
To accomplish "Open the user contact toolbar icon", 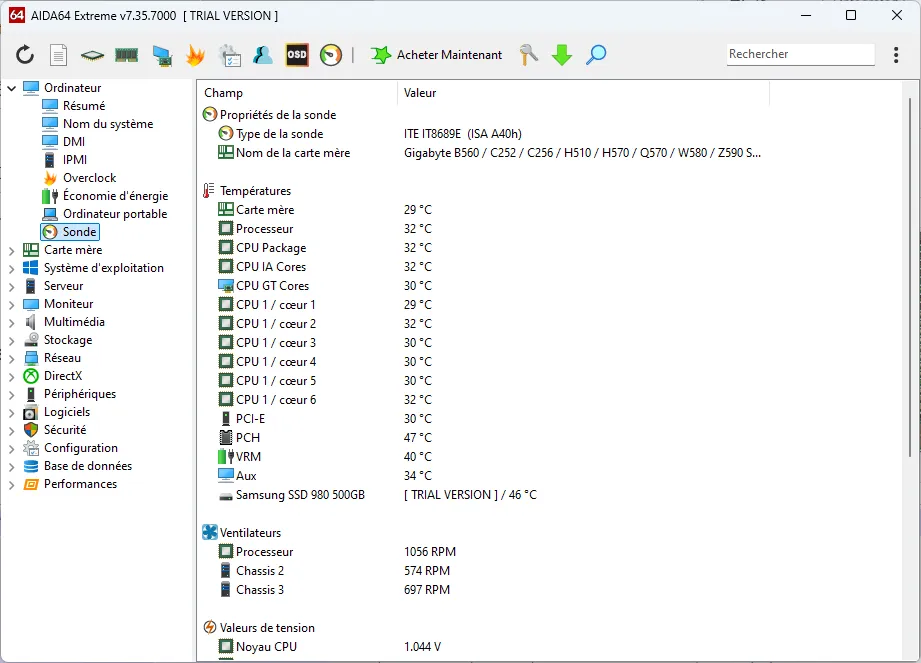I will [263, 55].
